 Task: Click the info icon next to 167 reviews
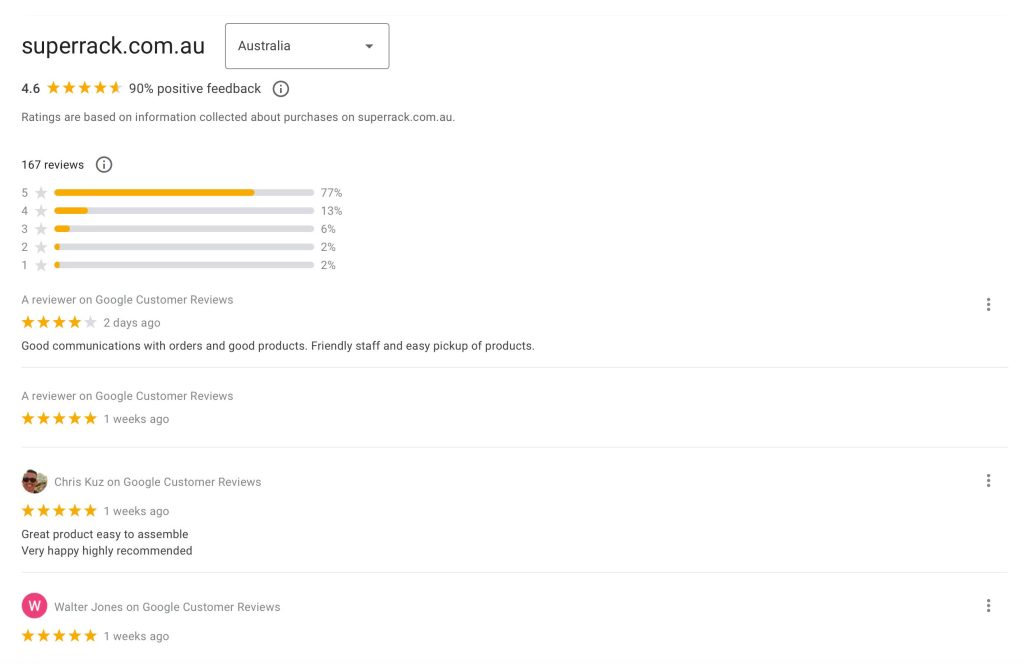(103, 164)
